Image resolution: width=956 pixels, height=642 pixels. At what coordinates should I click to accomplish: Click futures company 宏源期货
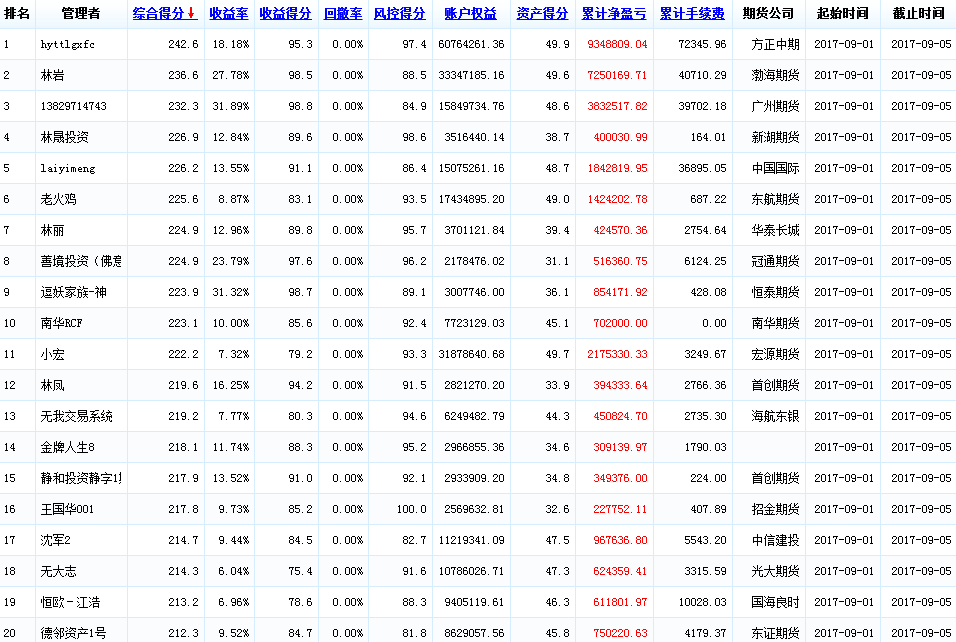tap(775, 354)
